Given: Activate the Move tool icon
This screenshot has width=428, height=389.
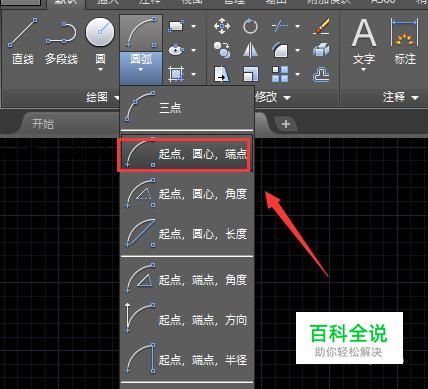Looking at the screenshot, I should pyautogui.click(x=222, y=26).
